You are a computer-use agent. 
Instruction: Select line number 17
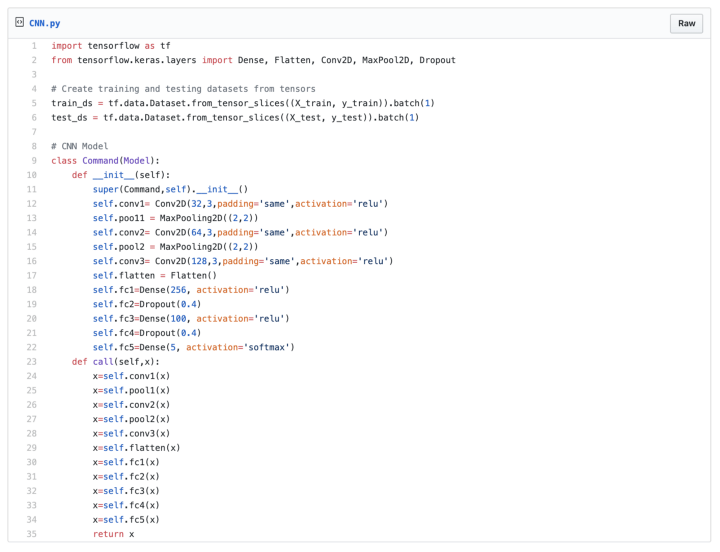point(32,276)
